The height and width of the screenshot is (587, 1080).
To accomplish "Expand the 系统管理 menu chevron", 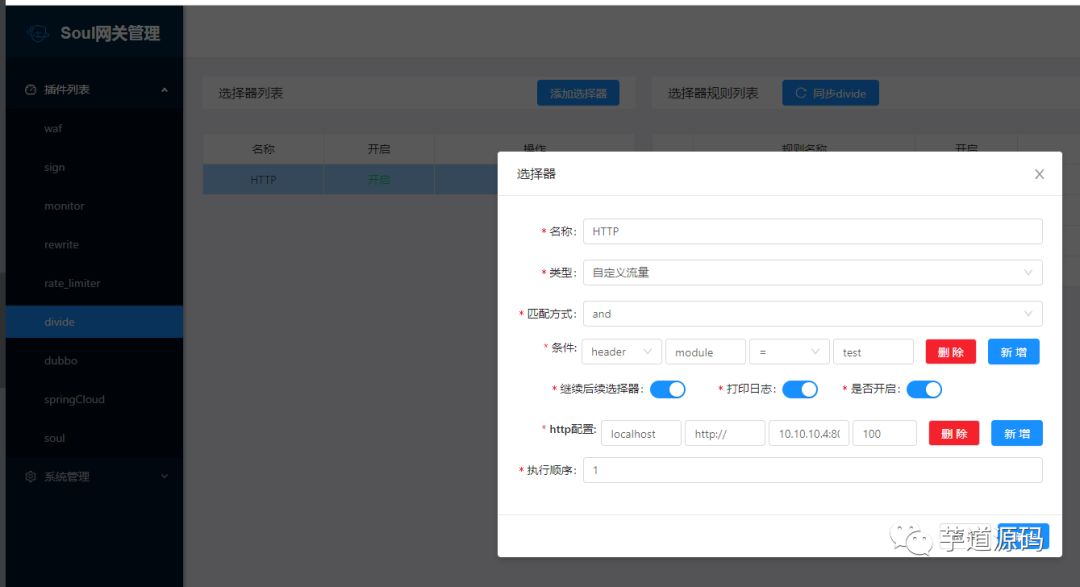I will click(164, 476).
